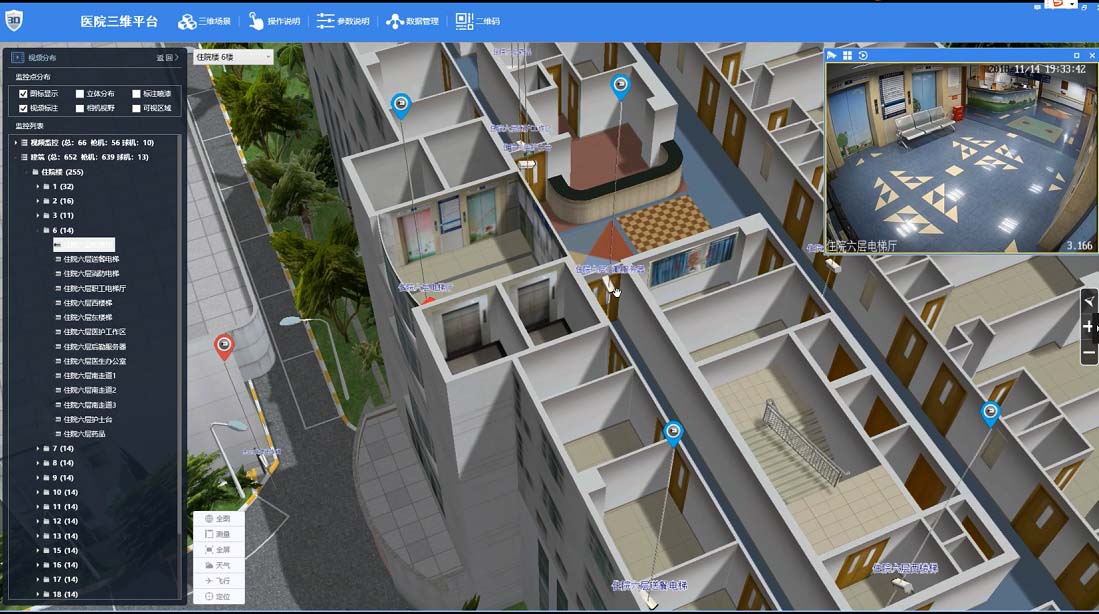
Task: Expand floor folder 7 (14)
Action: [38, 449]
